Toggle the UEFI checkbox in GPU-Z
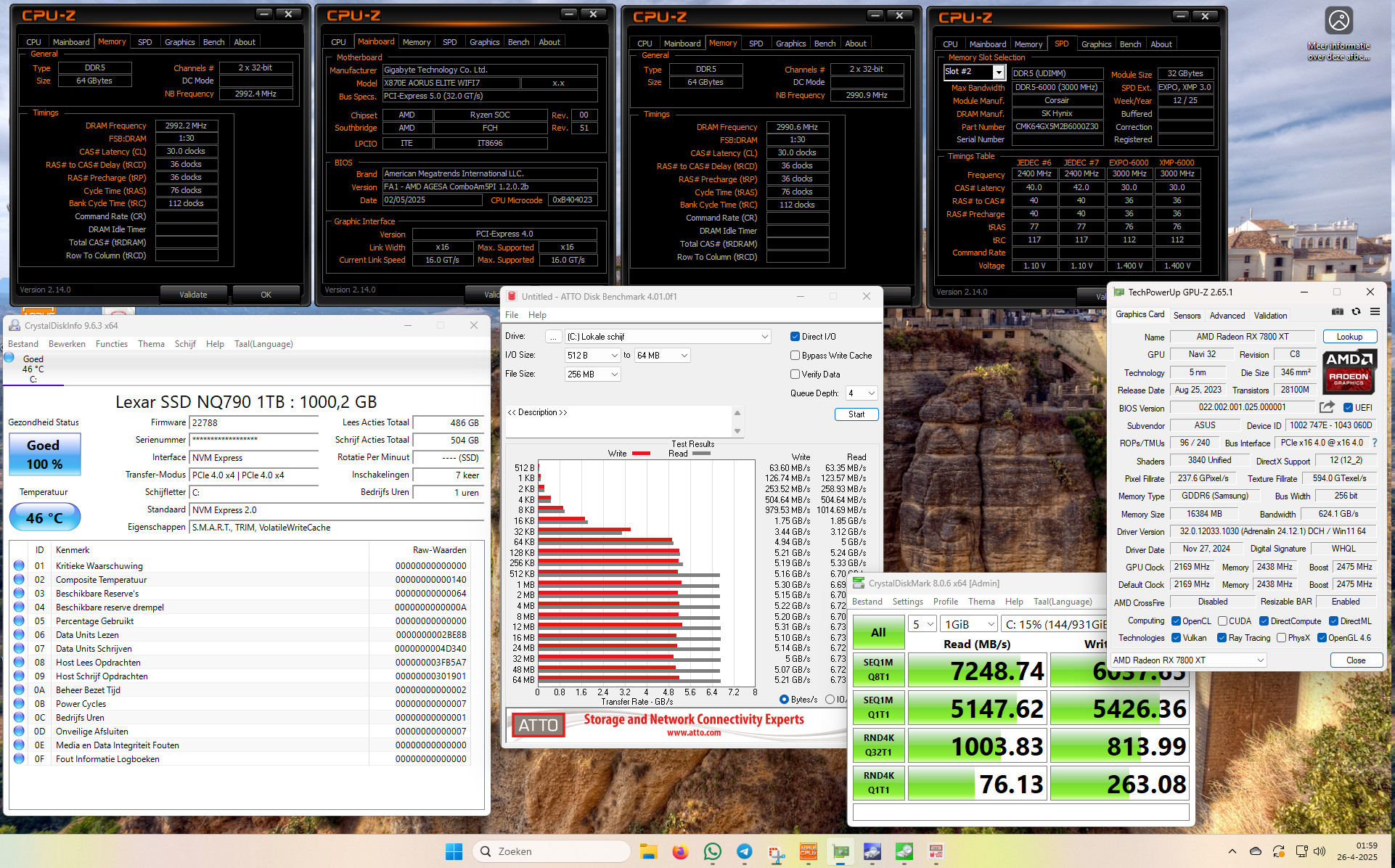This screenshot has width=1395, height=868. [1348, 407]
